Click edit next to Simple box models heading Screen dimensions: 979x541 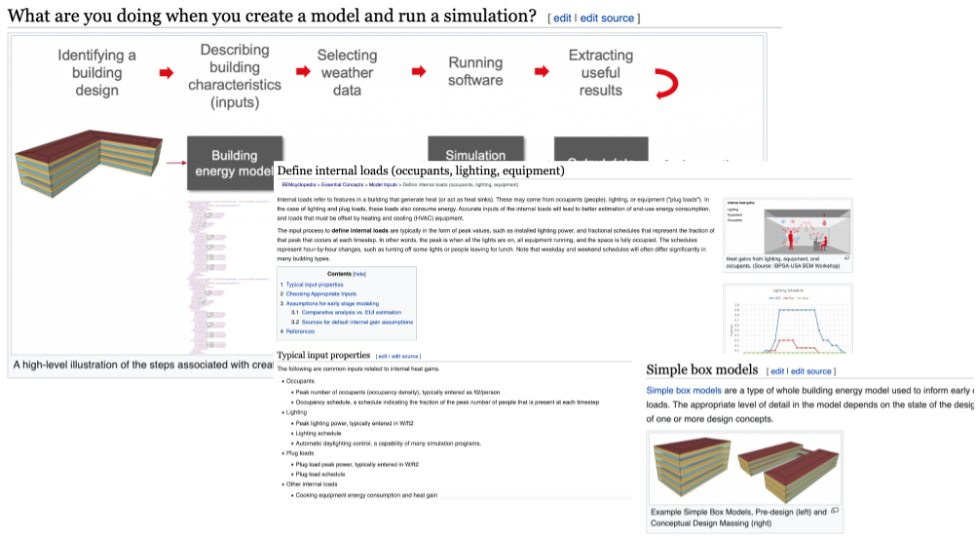click(x=777, y=371)
